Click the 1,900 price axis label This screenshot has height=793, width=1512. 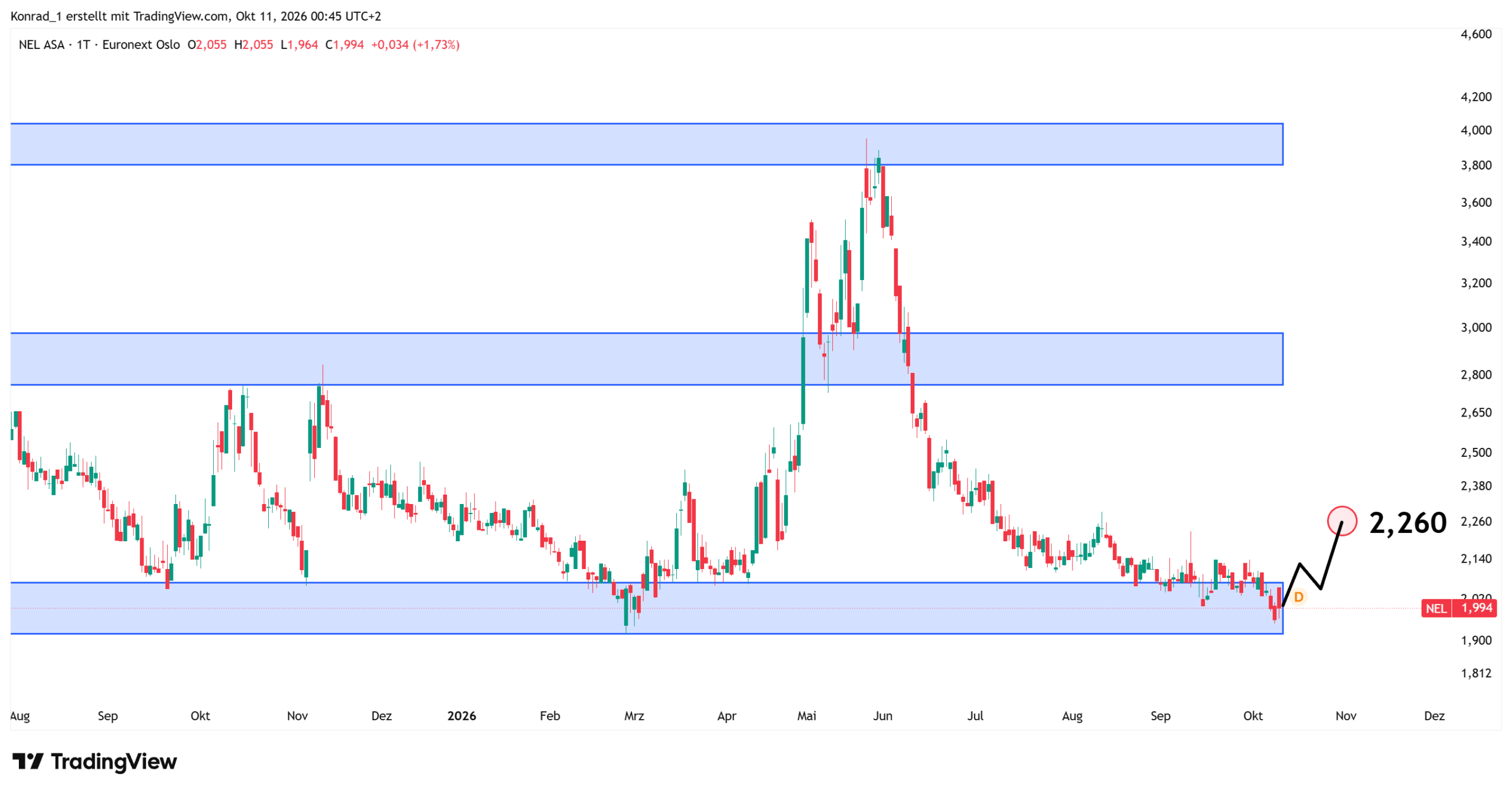coord(1475,641)
